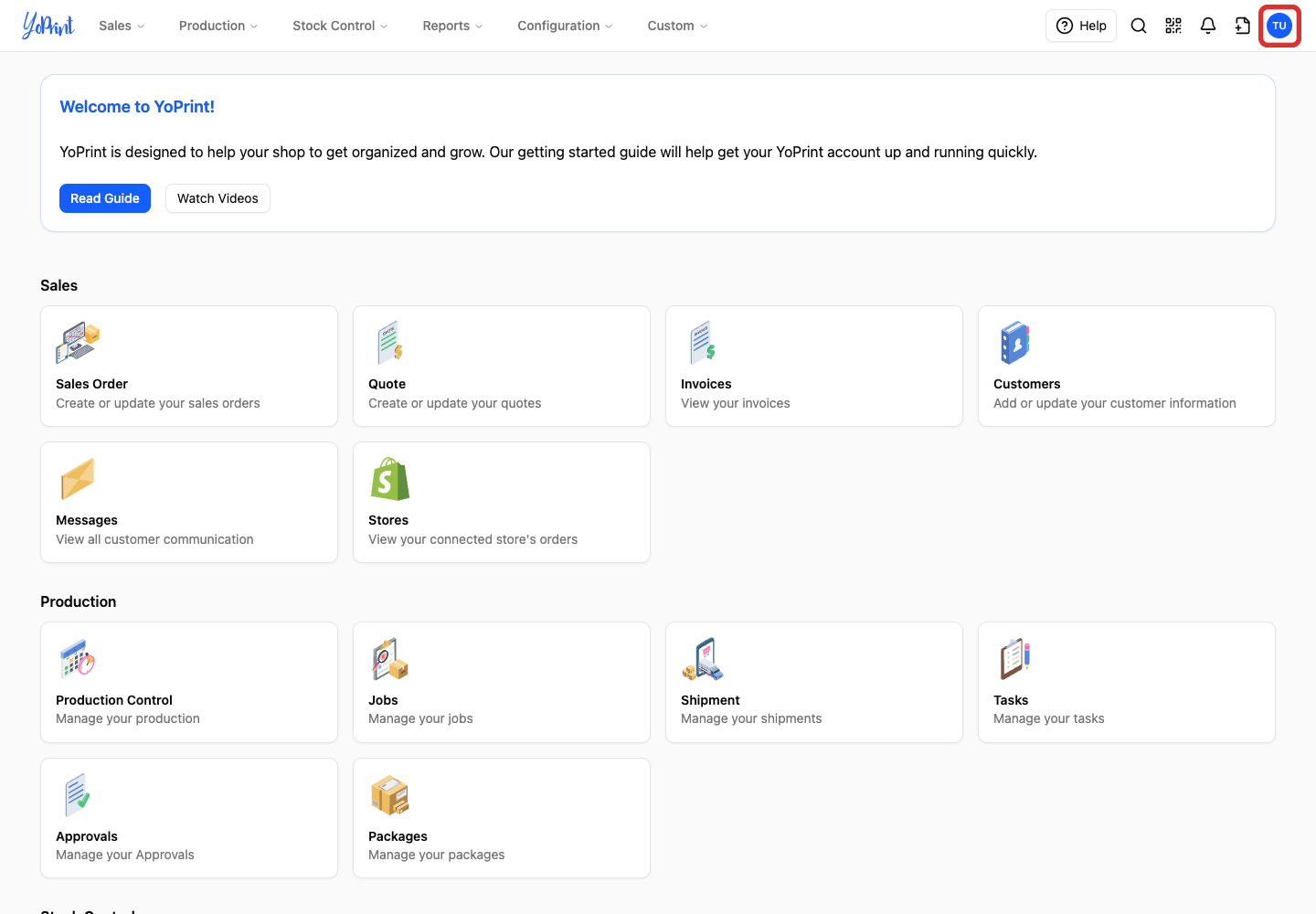This screenshot has height=914, width=1316.
Task: Open the Quote title link
Action: click(x=387, y=384)
